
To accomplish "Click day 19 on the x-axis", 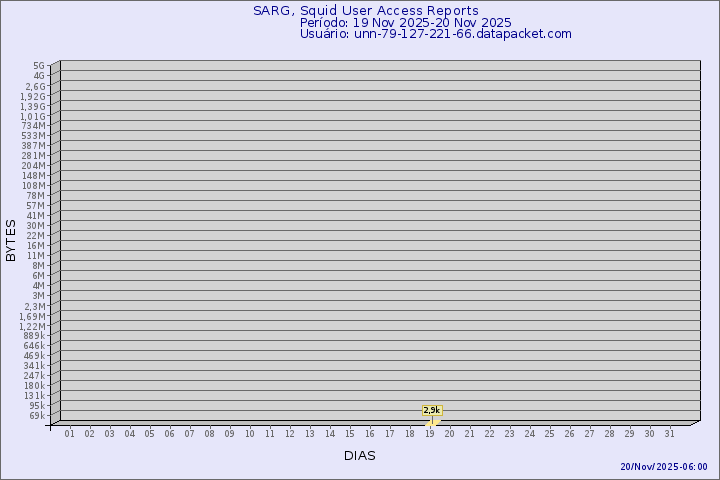I will (429, 434).
